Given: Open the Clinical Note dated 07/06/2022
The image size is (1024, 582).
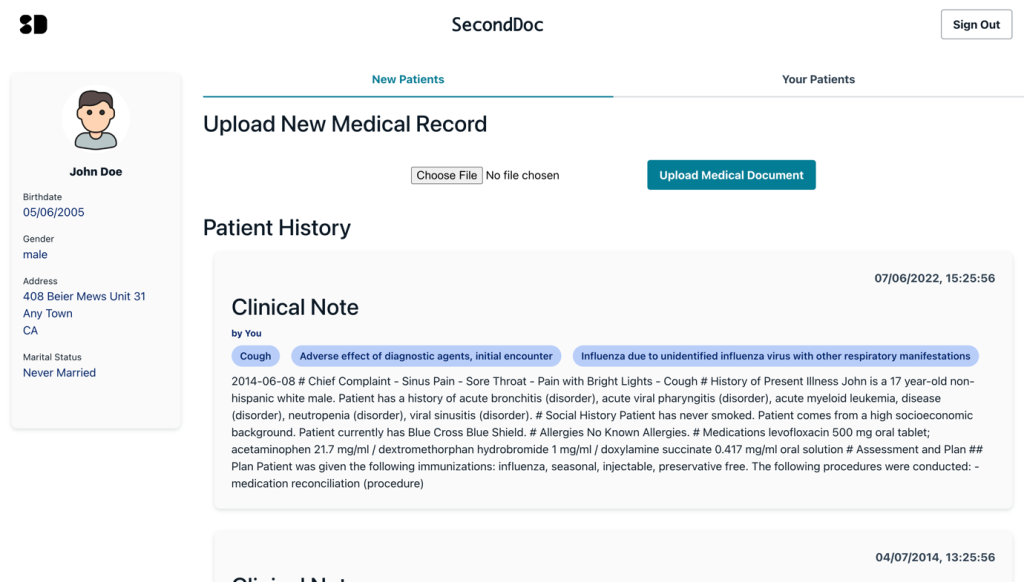Looking at the screenshot, I should [x=294, y=307].
